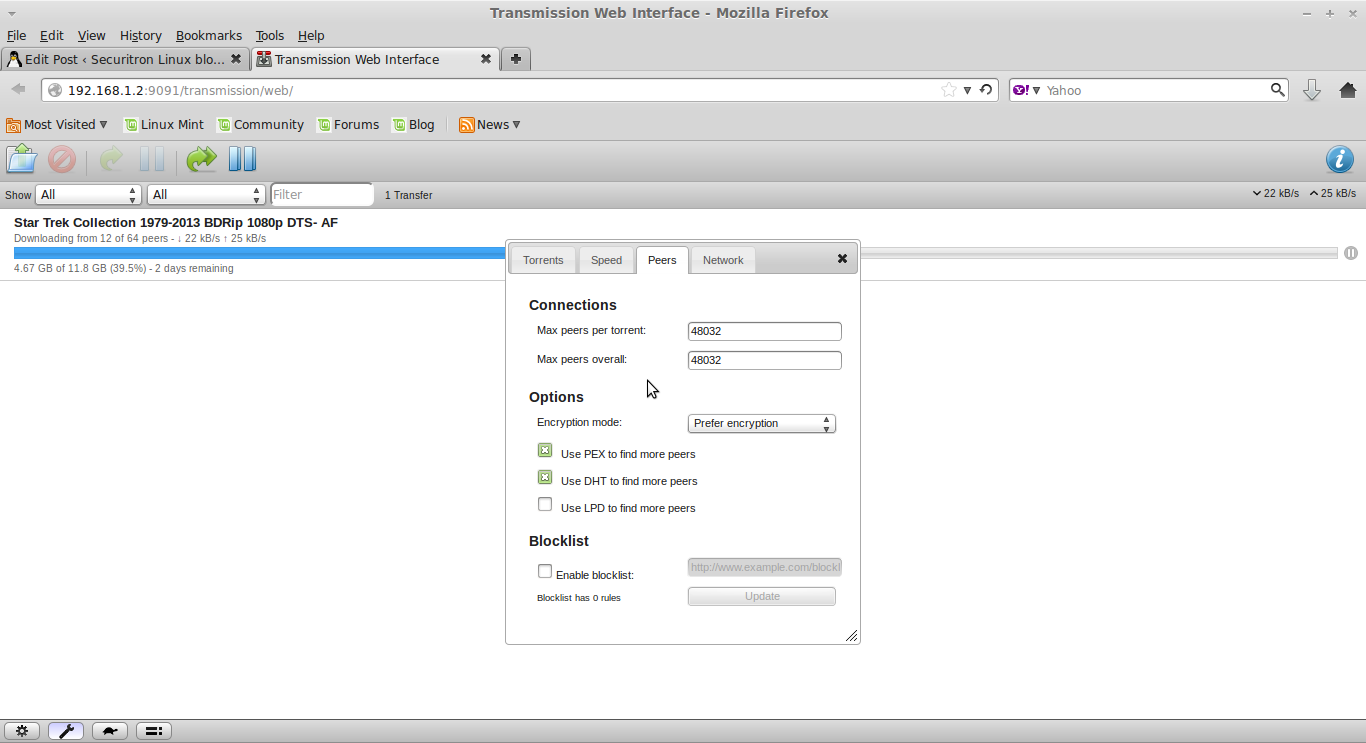Open the Forums bookmark
The image size is (1366, 743).
coord(348,125)
